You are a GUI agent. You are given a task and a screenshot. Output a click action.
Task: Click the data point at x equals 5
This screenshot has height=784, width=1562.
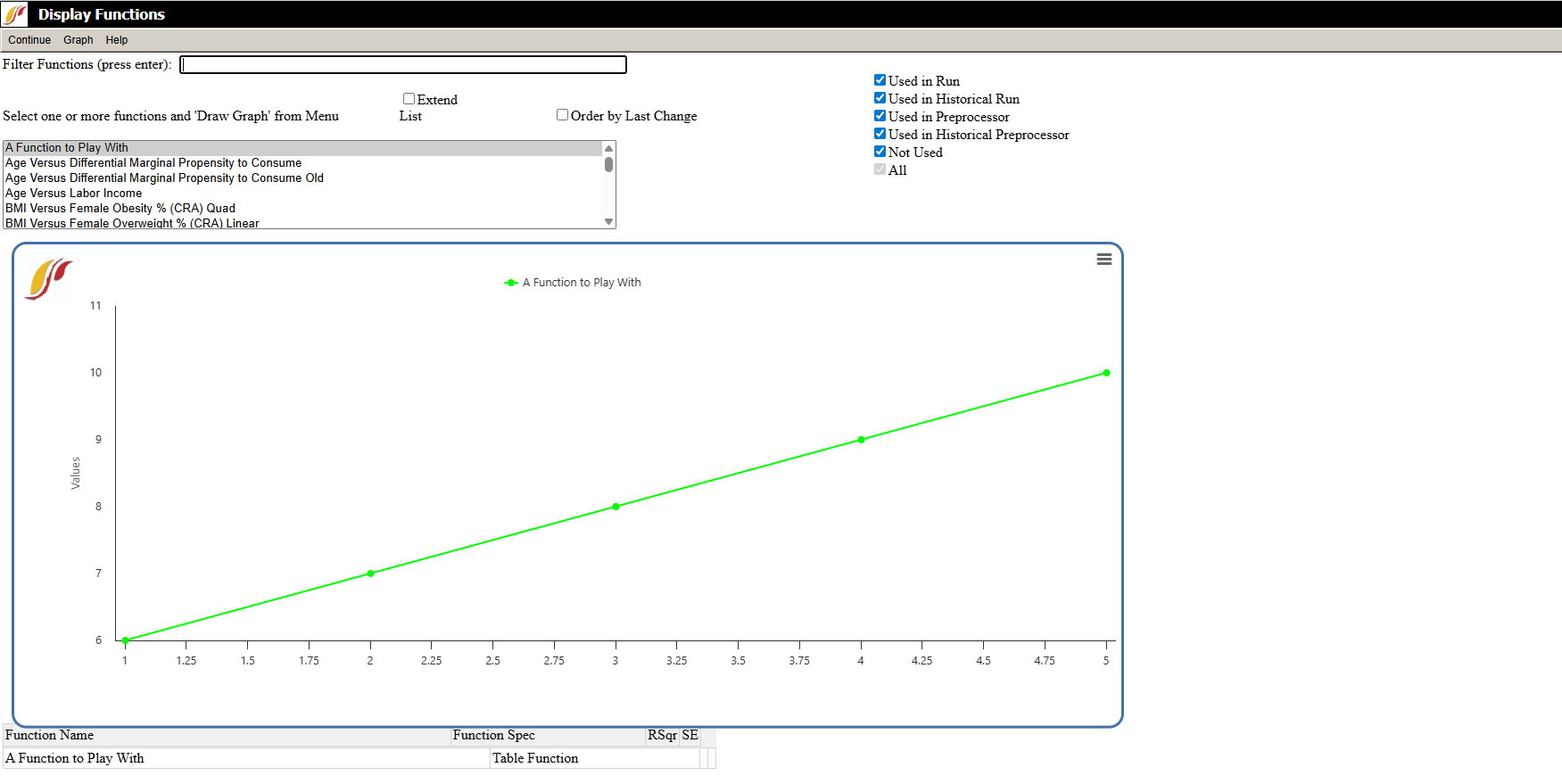pyautogui.click(x=1106, y=373)
